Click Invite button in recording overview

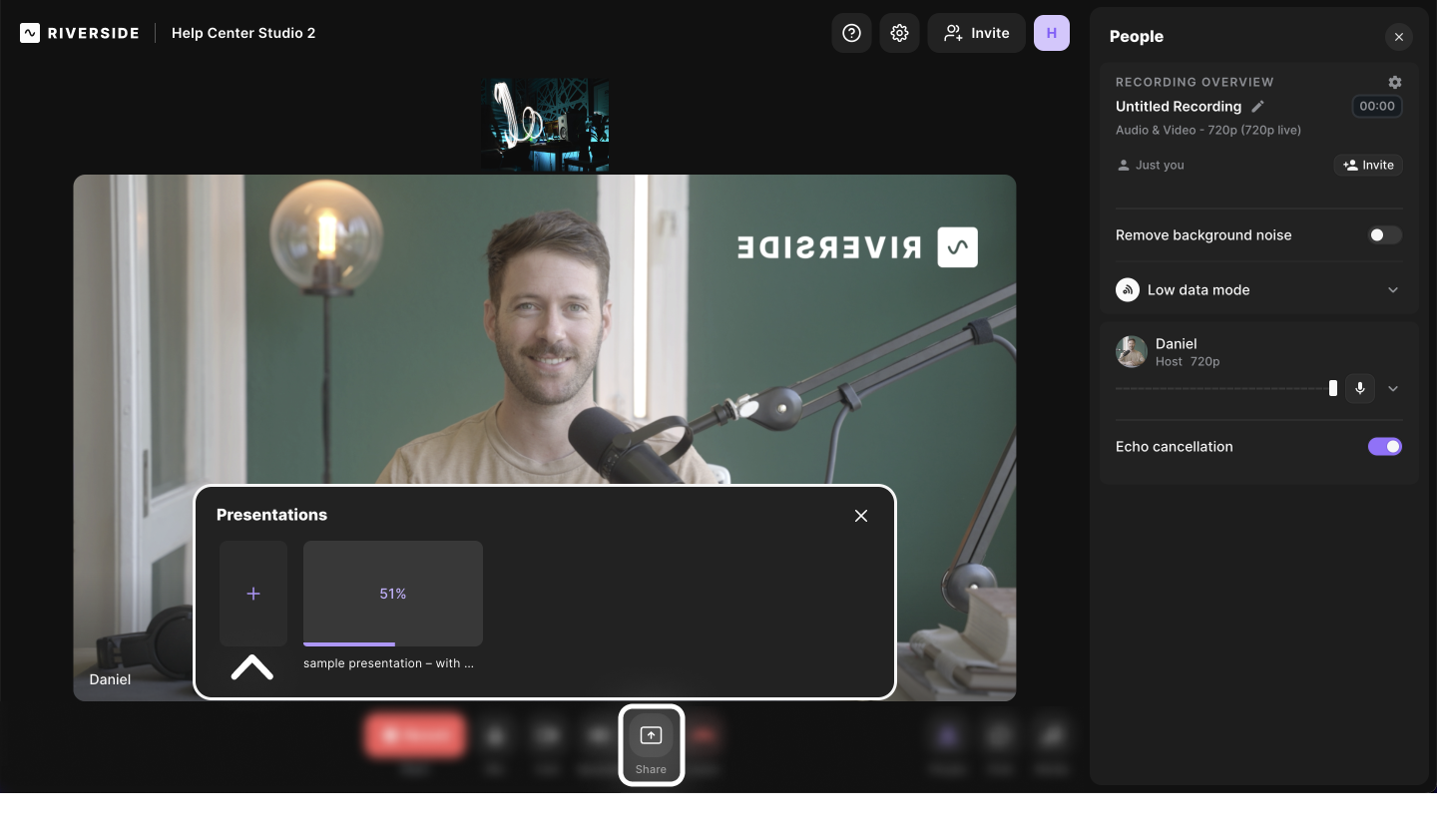coord(1368,166)
